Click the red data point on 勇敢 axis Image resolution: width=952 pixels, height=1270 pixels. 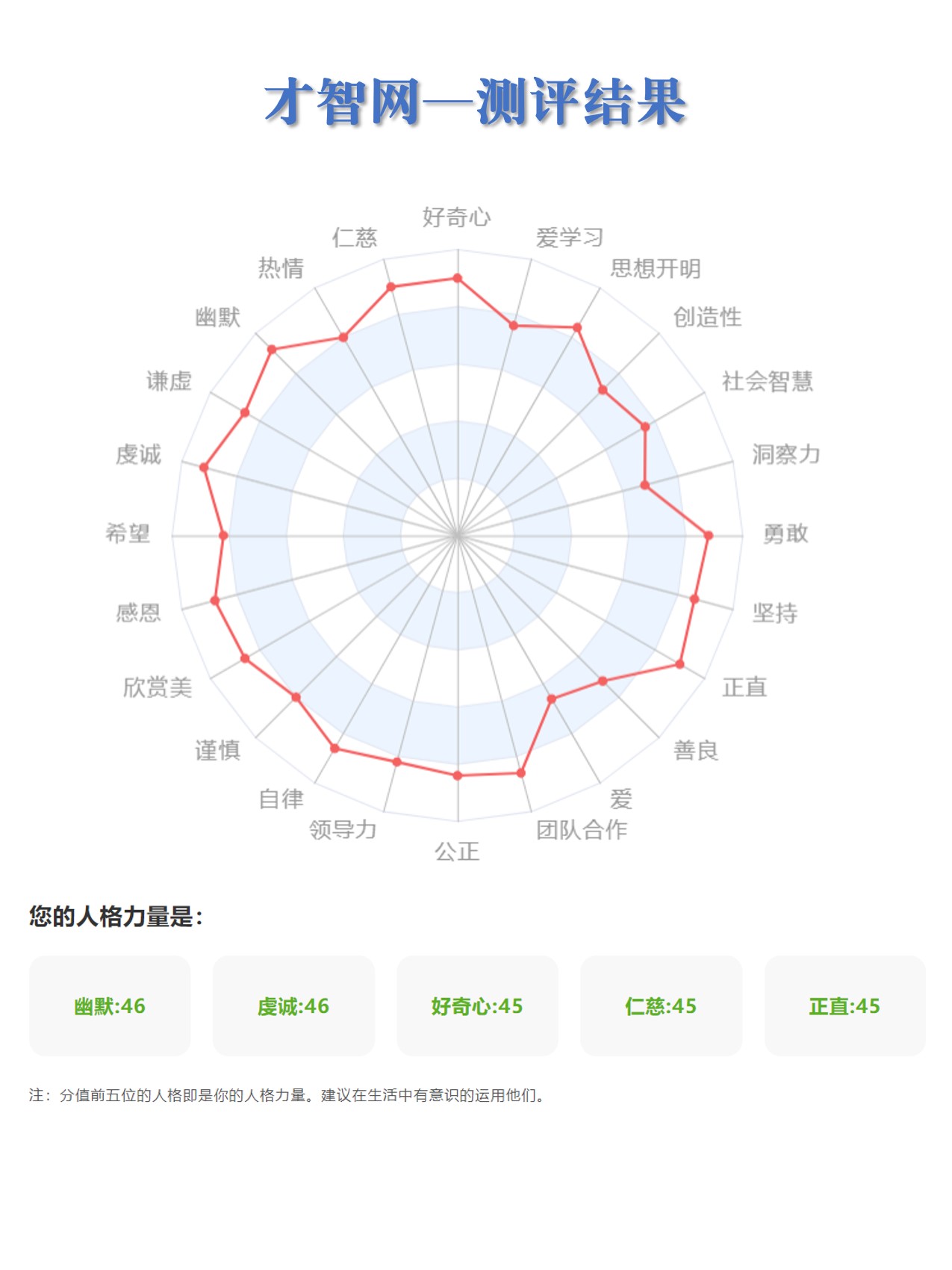point(709,536)
